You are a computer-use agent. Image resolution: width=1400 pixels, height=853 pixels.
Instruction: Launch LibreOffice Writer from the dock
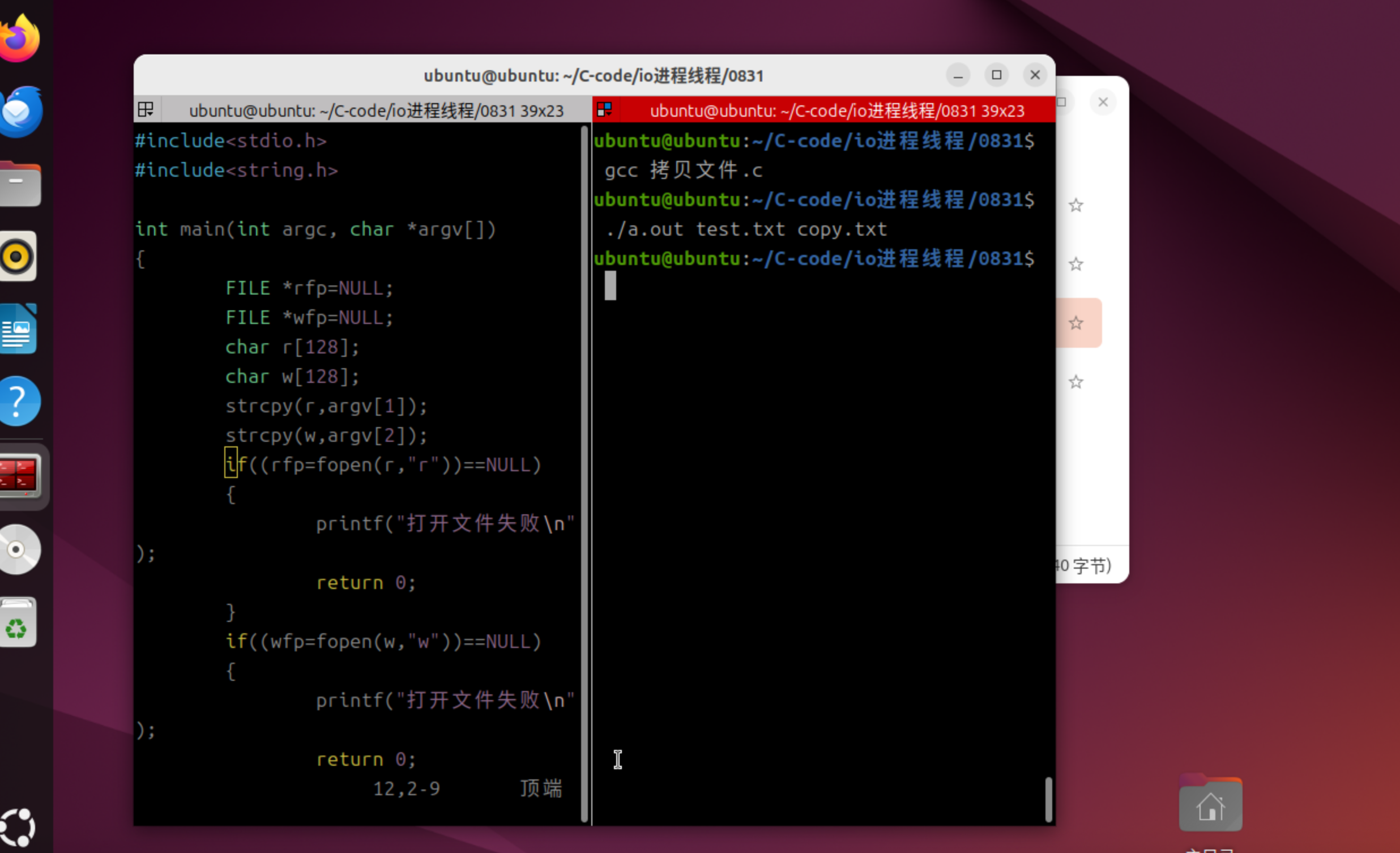[x=19, y=329]
